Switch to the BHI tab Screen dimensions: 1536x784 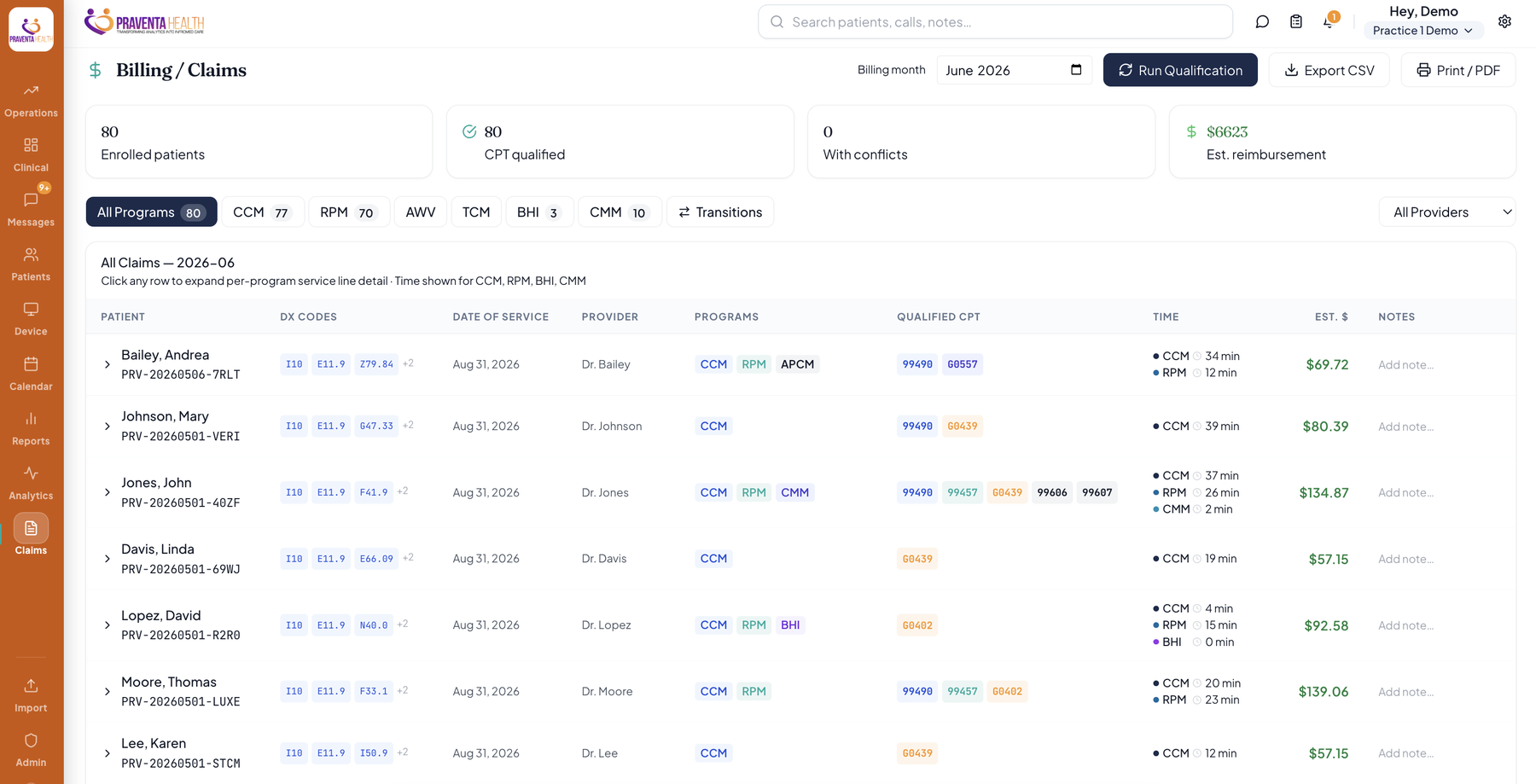click(538, 212)
